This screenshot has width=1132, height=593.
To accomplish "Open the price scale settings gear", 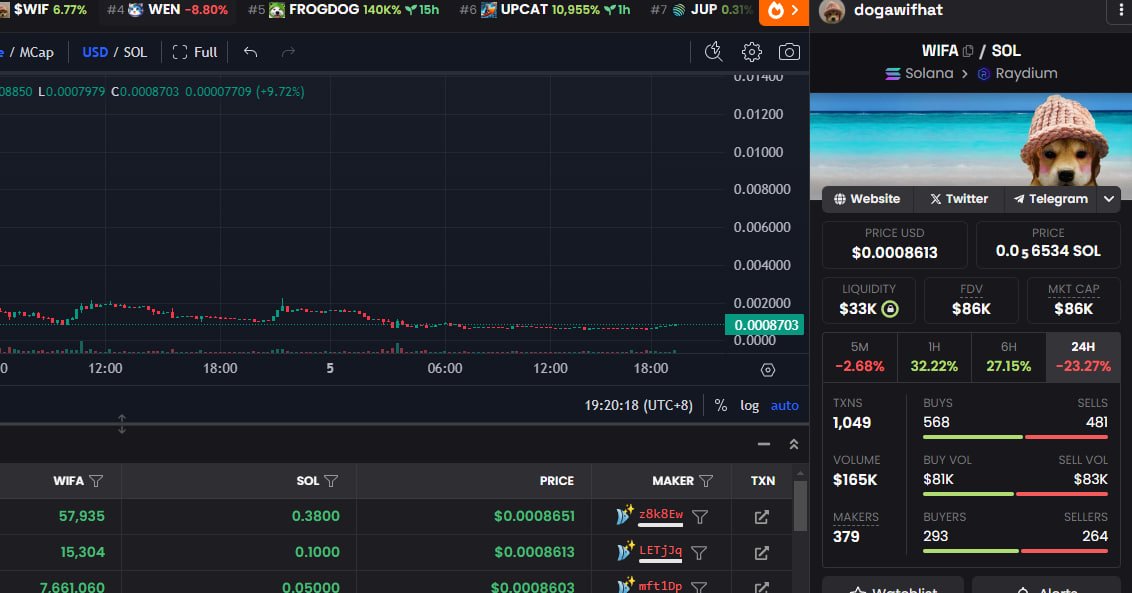I will (x=767, y=370).
